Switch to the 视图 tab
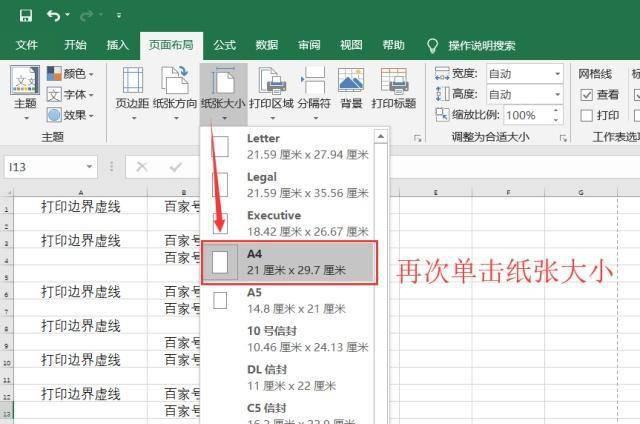 (351, 45)
